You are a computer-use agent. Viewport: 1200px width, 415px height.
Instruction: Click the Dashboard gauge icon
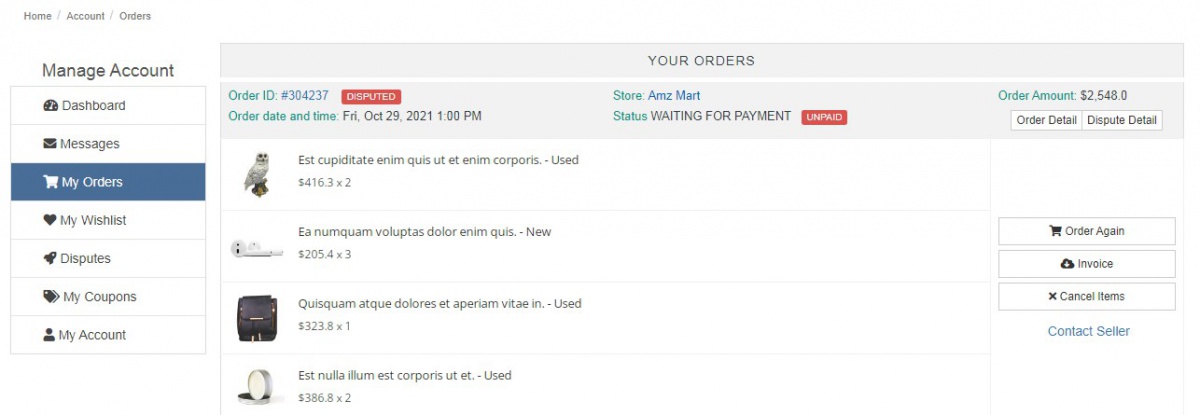(51, 106)
